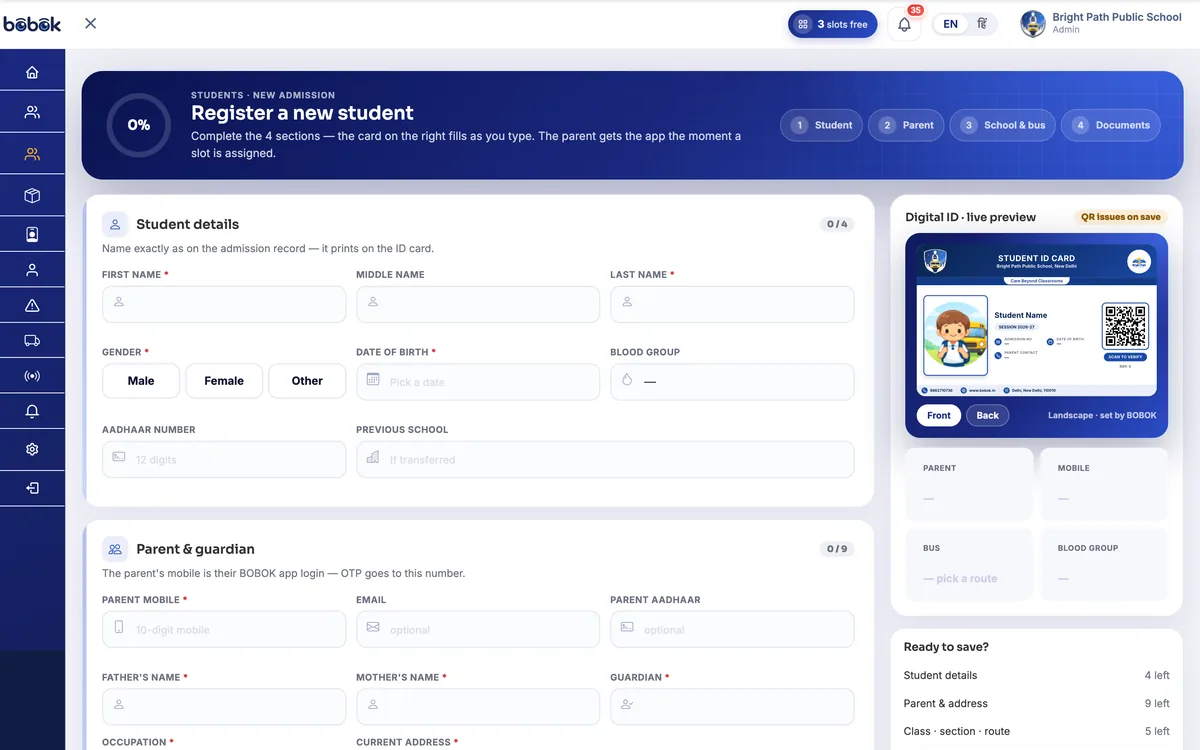Click the 'QR issues on save' badge
The height and width of the screenshot is (750, 1200).
point(1120,217)
